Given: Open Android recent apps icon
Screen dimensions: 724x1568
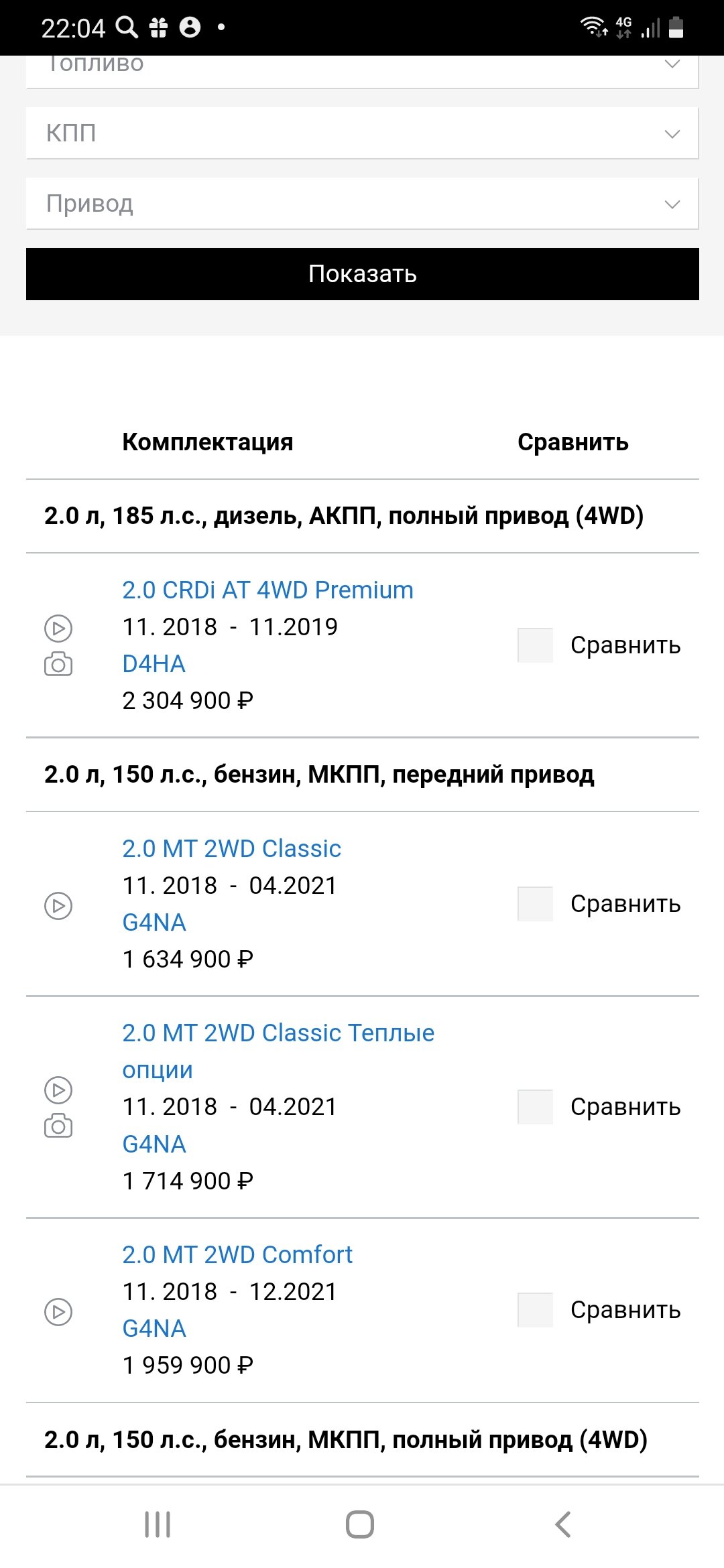Looking at the screenshot, I should click(x=158, y=1524).
